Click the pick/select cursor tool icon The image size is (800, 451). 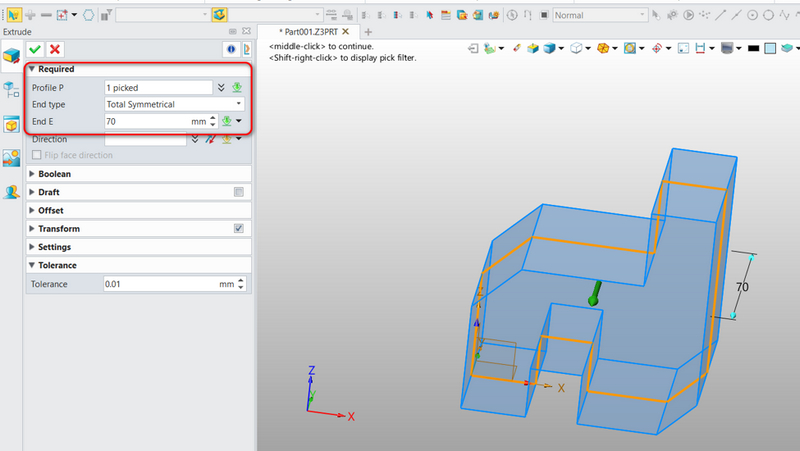click(x=14, y=15)
